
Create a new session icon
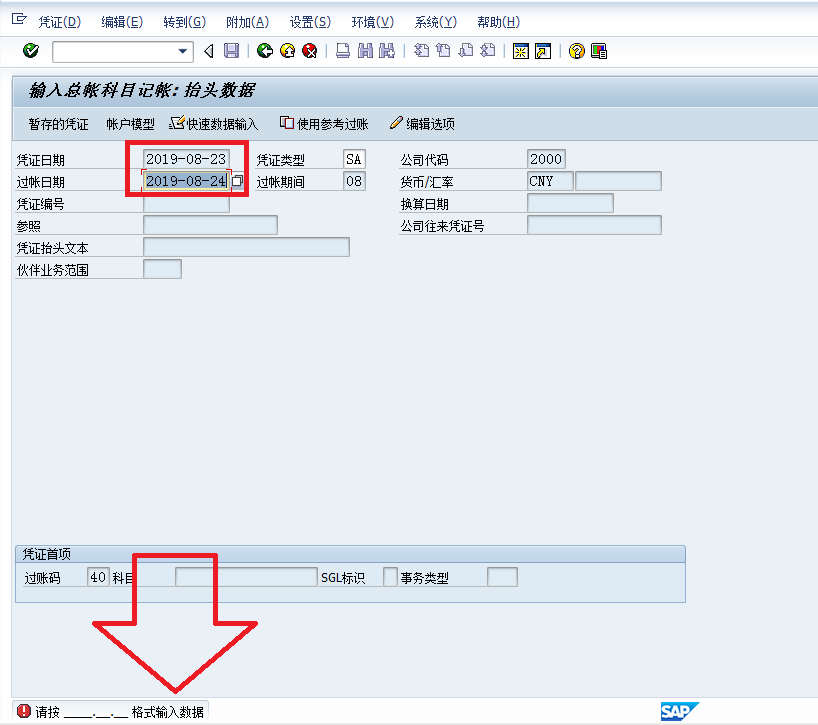[522, 51]
